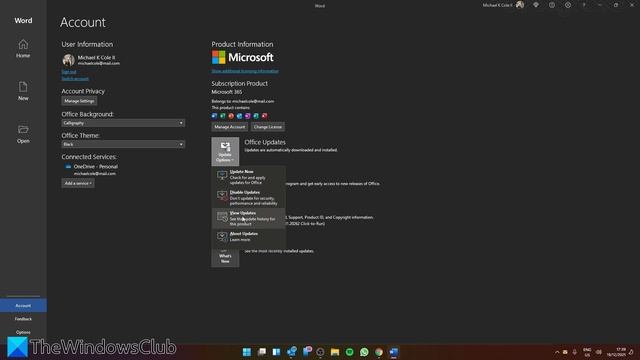
Task: Open Chrome from the taskbar
Action: [379, 352]
